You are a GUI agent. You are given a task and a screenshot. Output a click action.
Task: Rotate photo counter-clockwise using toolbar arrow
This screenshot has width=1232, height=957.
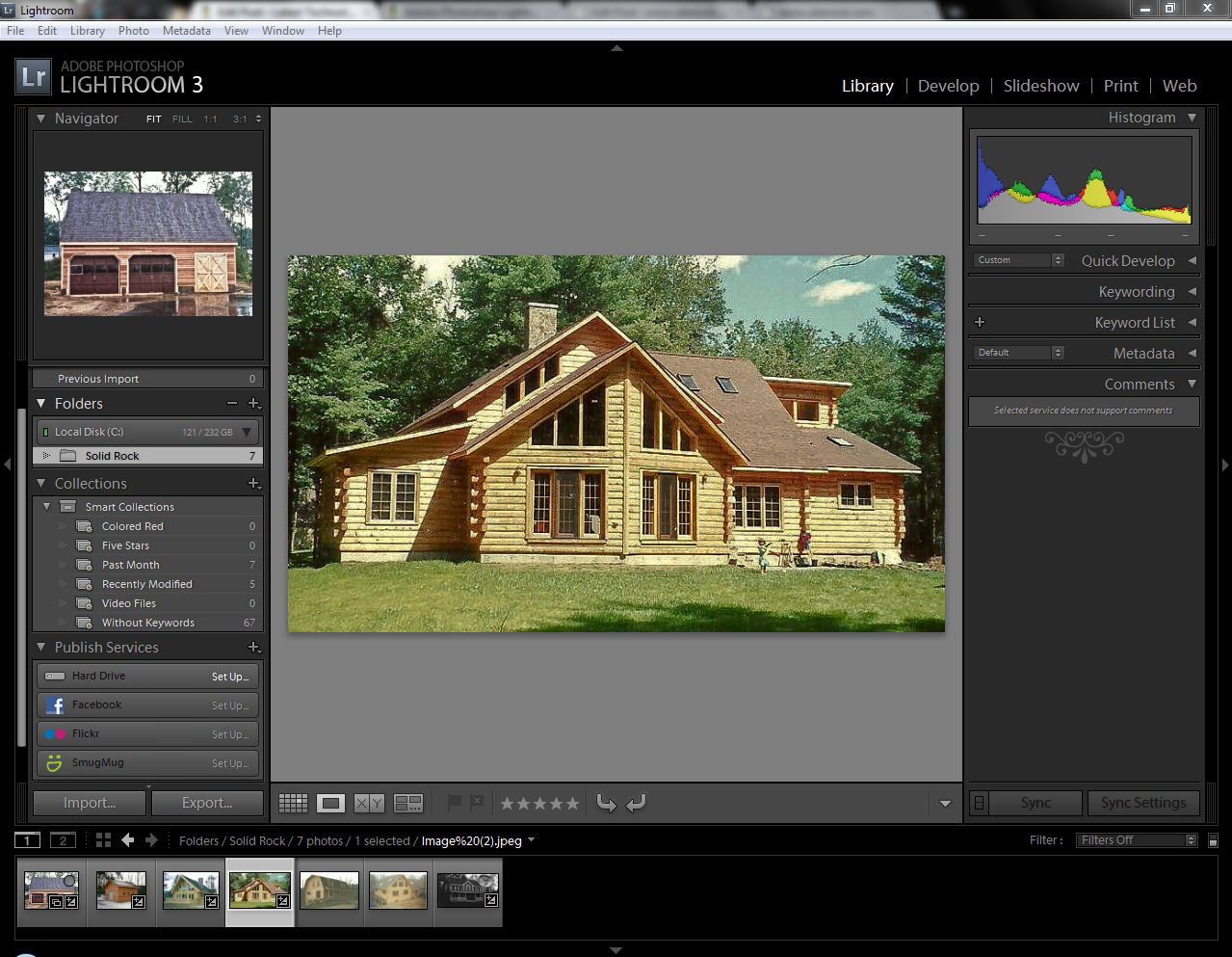click(x=606, y=803)
